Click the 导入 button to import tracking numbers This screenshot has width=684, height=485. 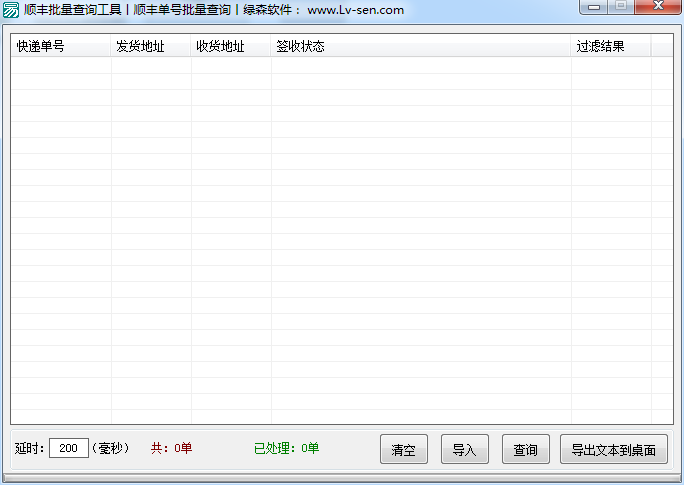465,449
